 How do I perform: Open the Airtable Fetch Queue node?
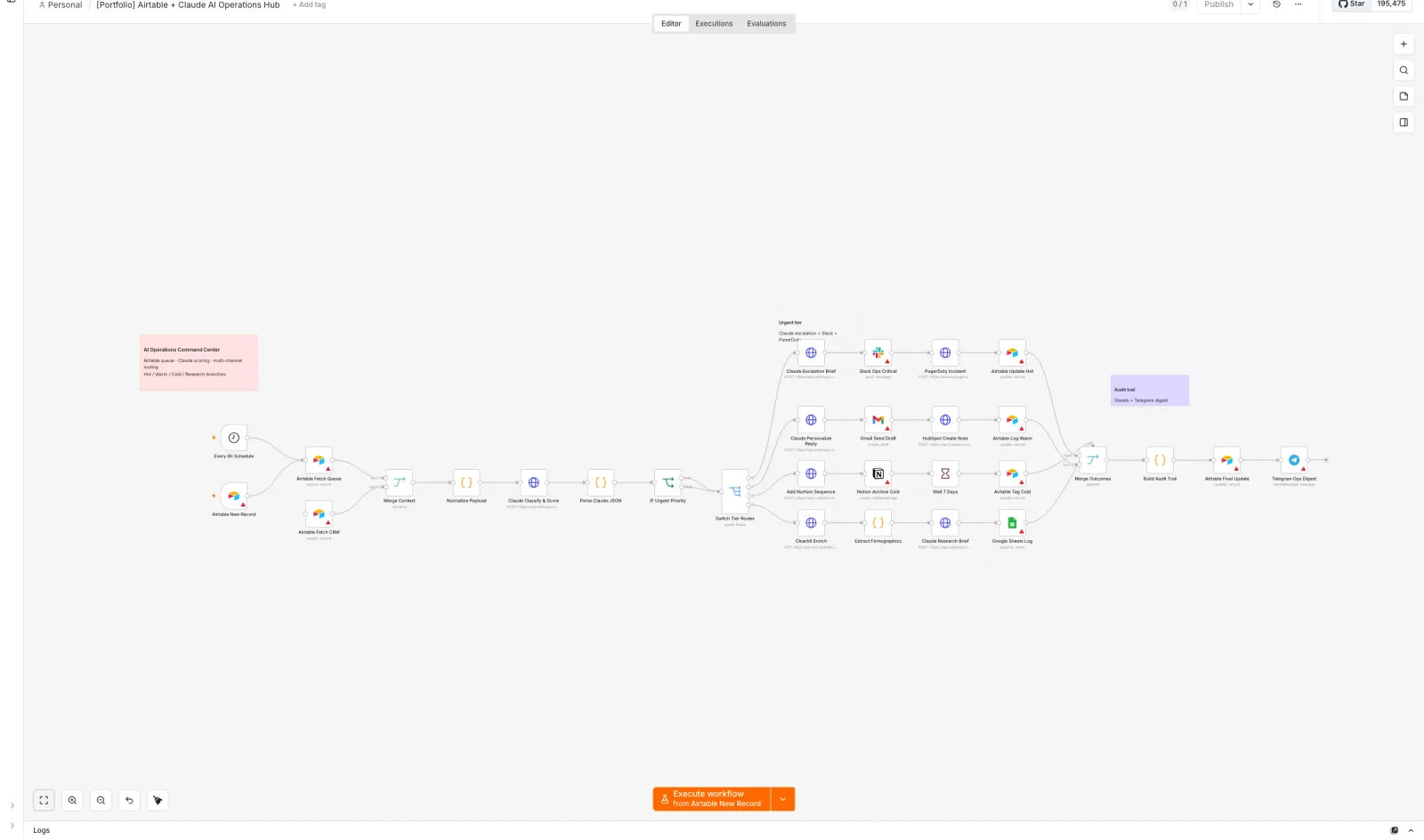point(319,460)
